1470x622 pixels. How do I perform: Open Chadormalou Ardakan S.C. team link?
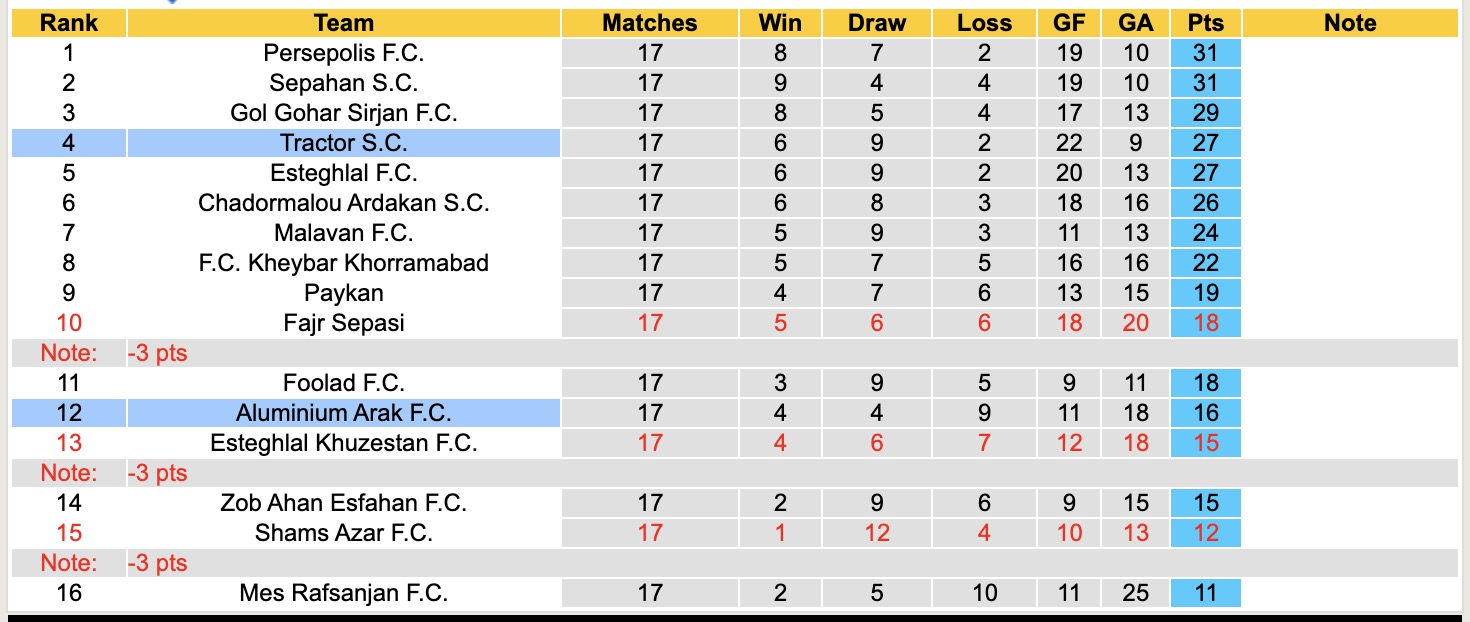coord(343,203)
